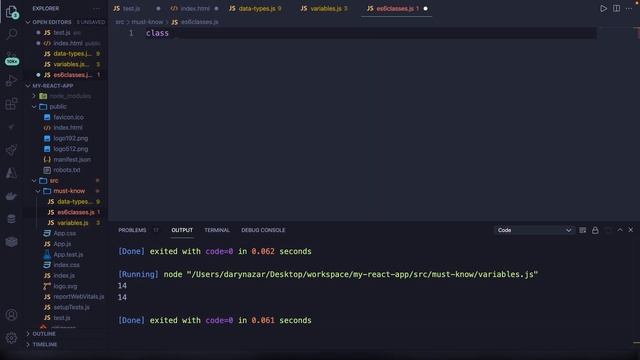This screenshot has width=640, height=360.
Task: Open Explorer panel more actions
Action: [x=96, y=9]
